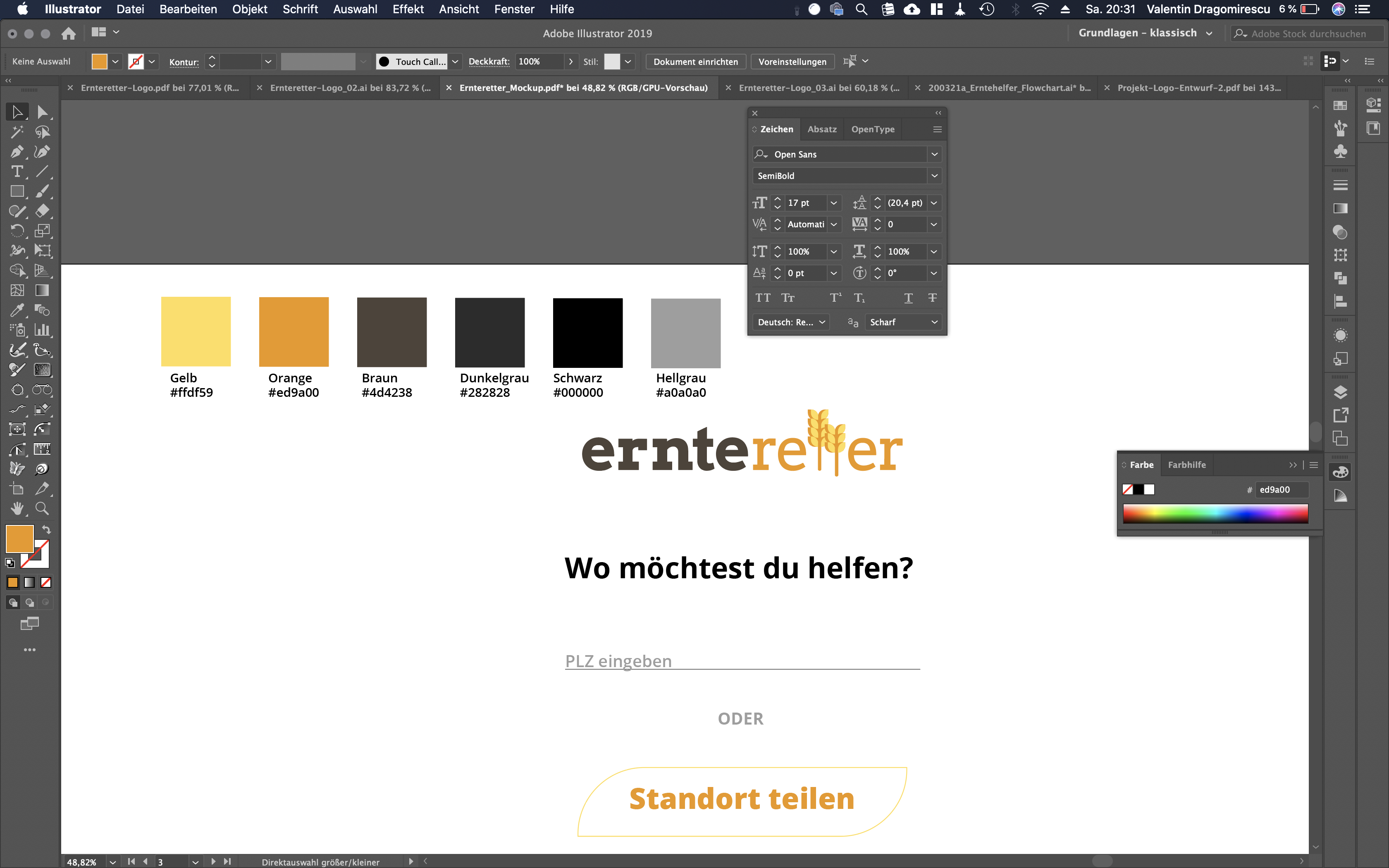Select the Zoom tool

(x=42, y=508)
